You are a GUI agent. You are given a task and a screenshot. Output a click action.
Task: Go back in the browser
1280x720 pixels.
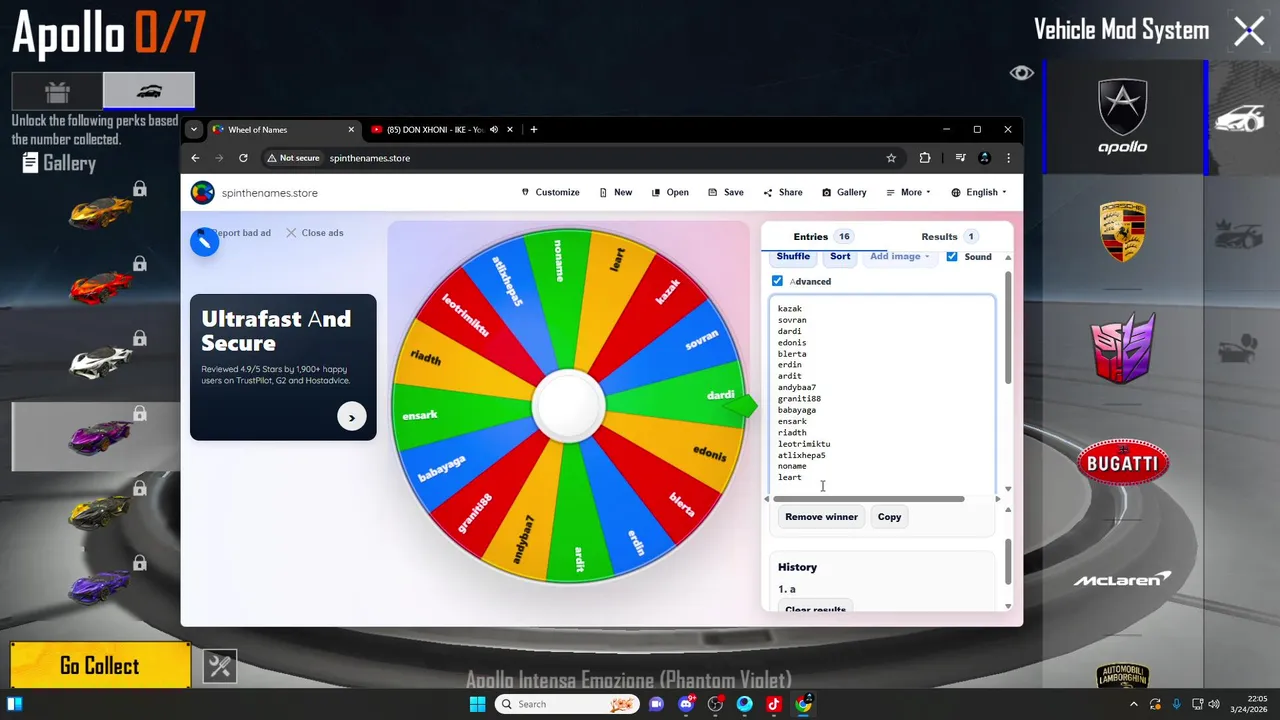click(x=196, y=158)
